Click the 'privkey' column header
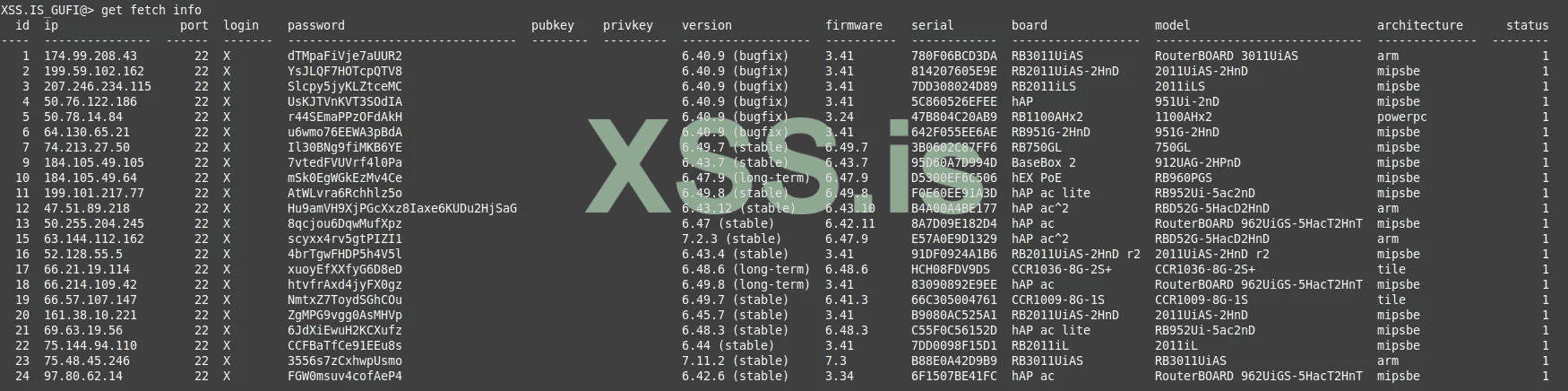This screenshot has width=1568, height=391. 627,25
